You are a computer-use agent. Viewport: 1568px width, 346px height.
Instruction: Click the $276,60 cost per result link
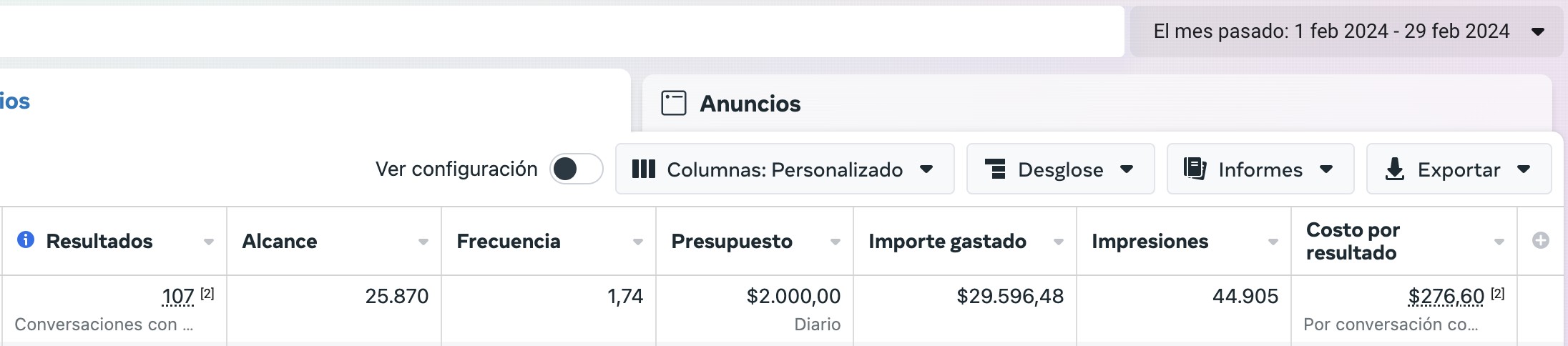click(x=1446, y=296)
